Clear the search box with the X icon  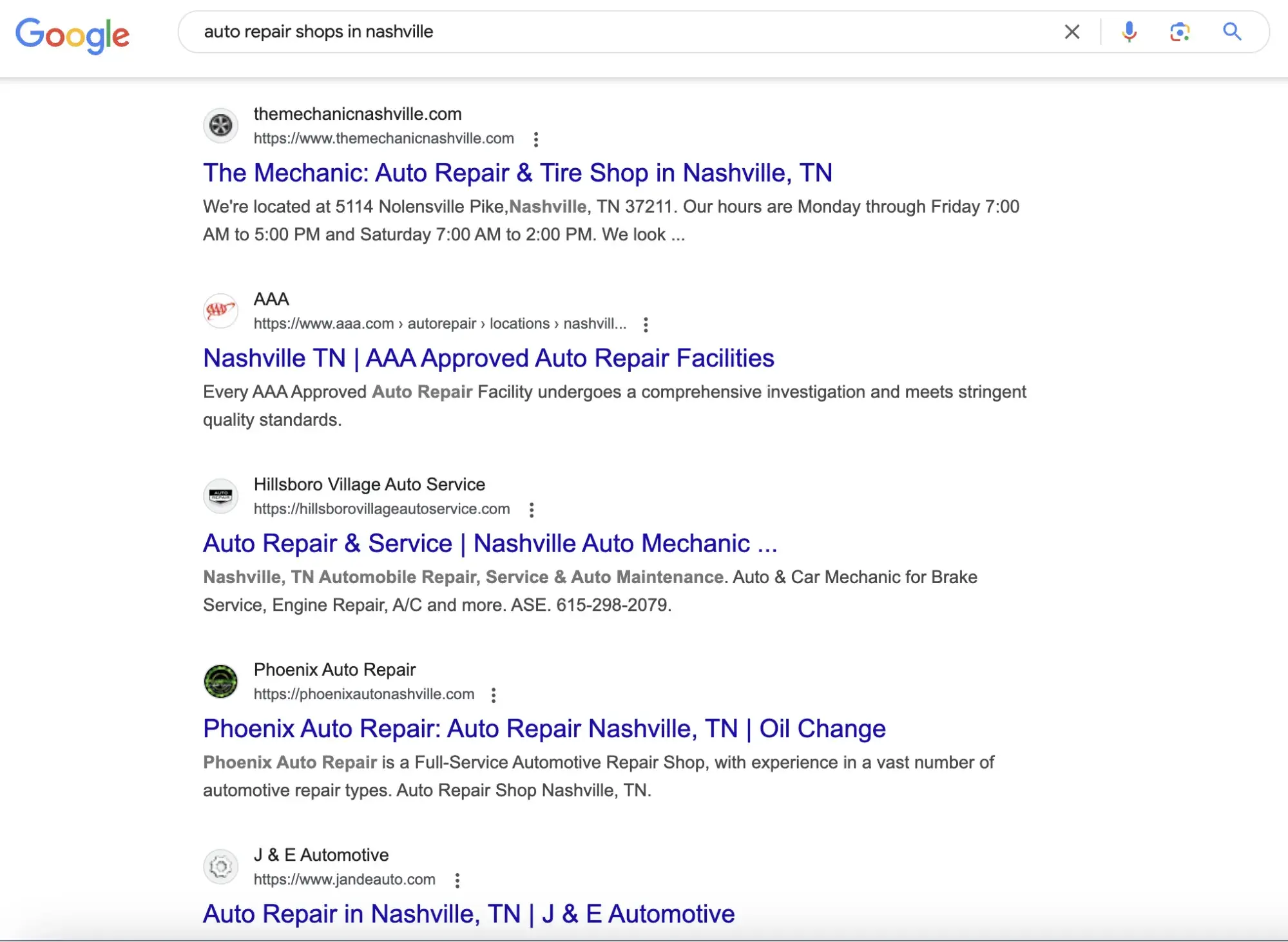(x=1072, y=32)
